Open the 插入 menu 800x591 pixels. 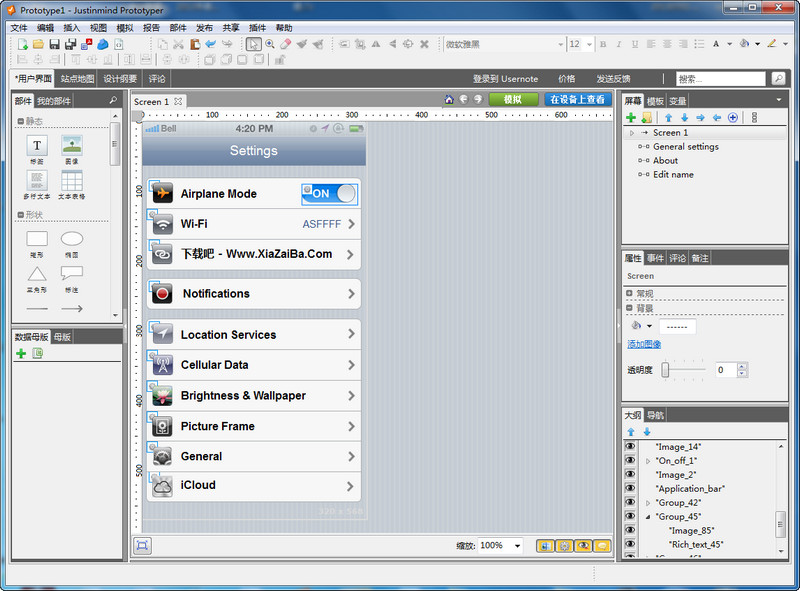[71, 28]
